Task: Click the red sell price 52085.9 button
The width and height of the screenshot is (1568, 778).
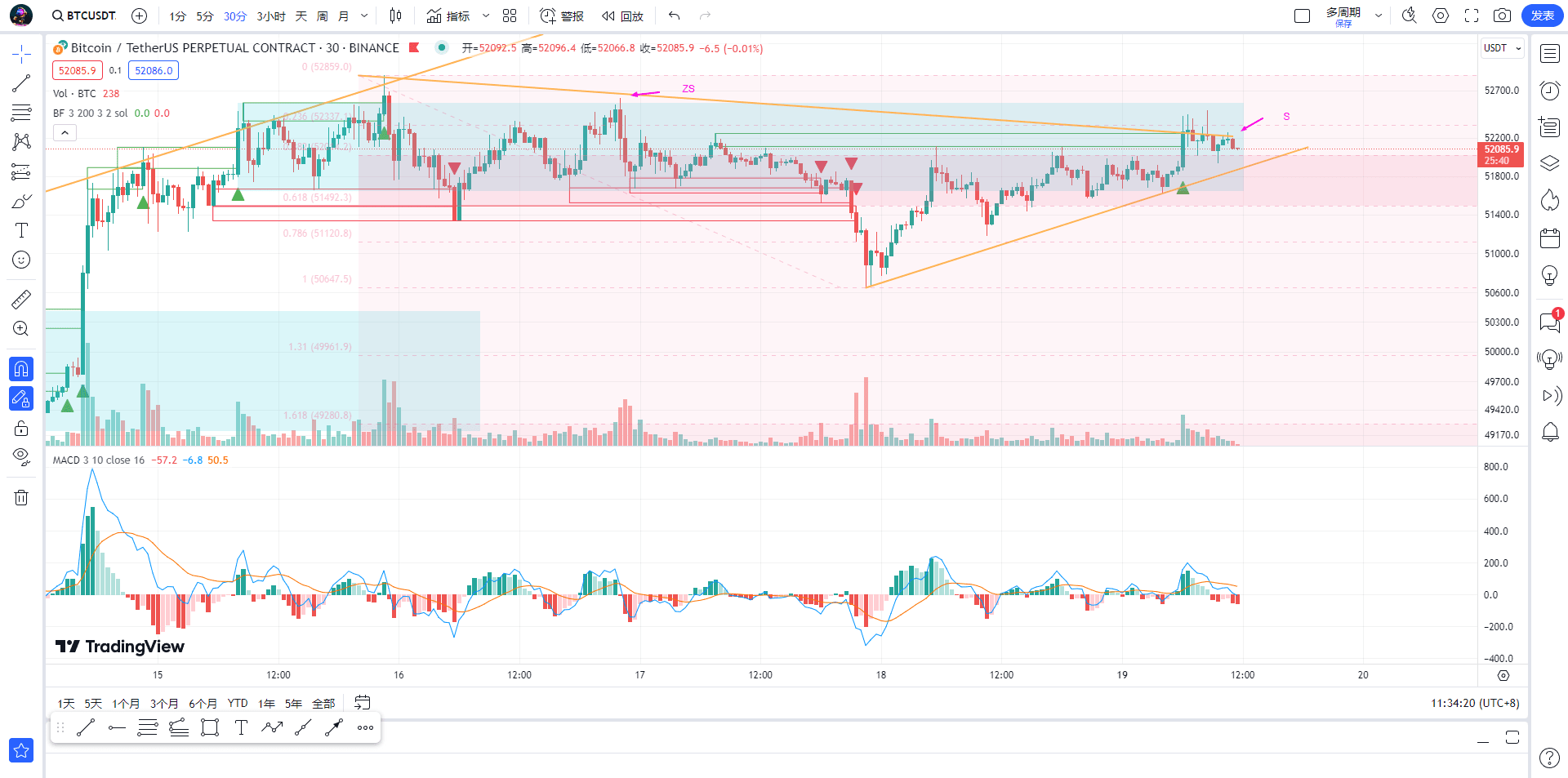Action: tap(77, 70)
